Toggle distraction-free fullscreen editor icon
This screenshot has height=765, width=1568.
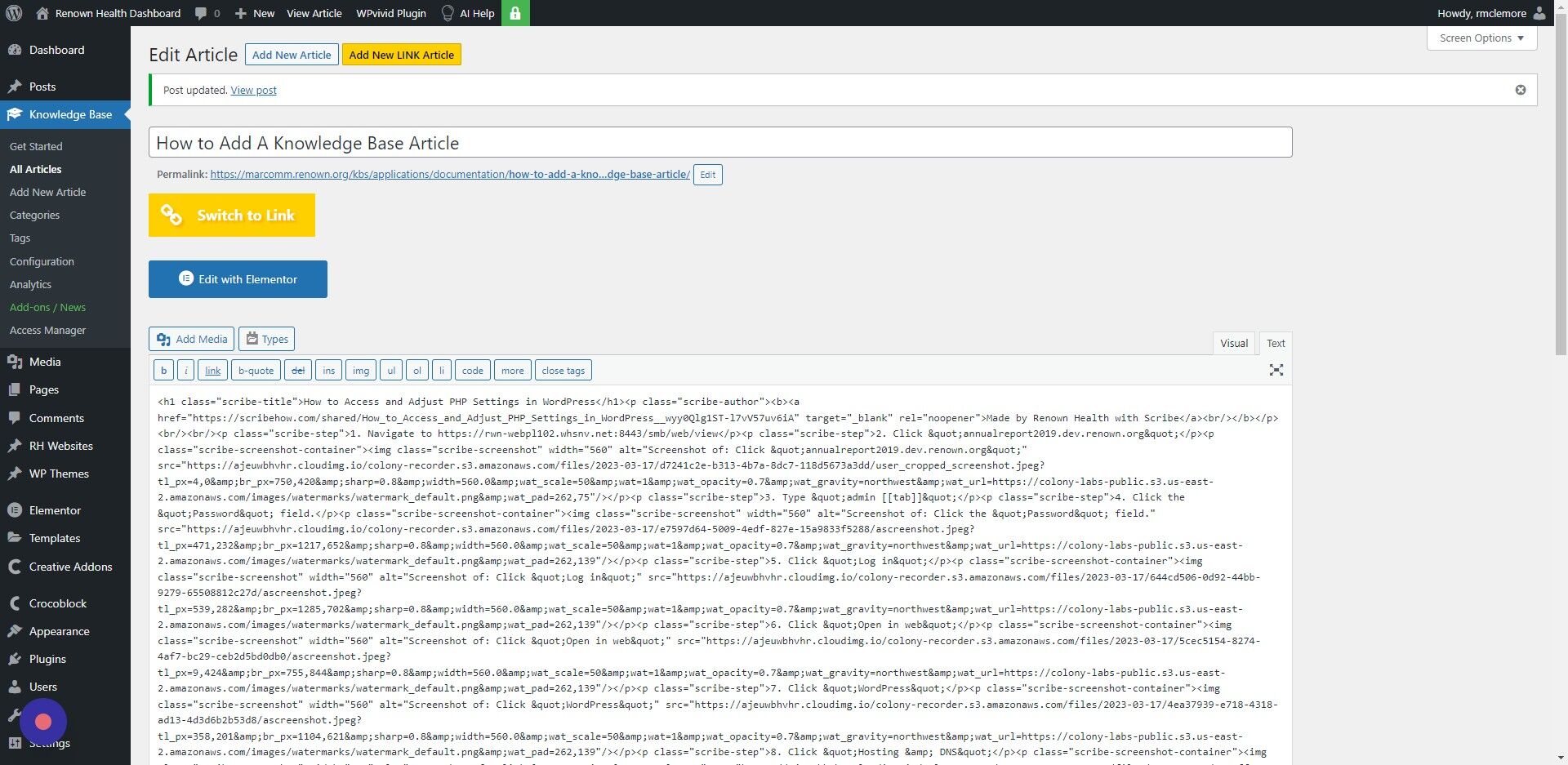(1276, 370)
